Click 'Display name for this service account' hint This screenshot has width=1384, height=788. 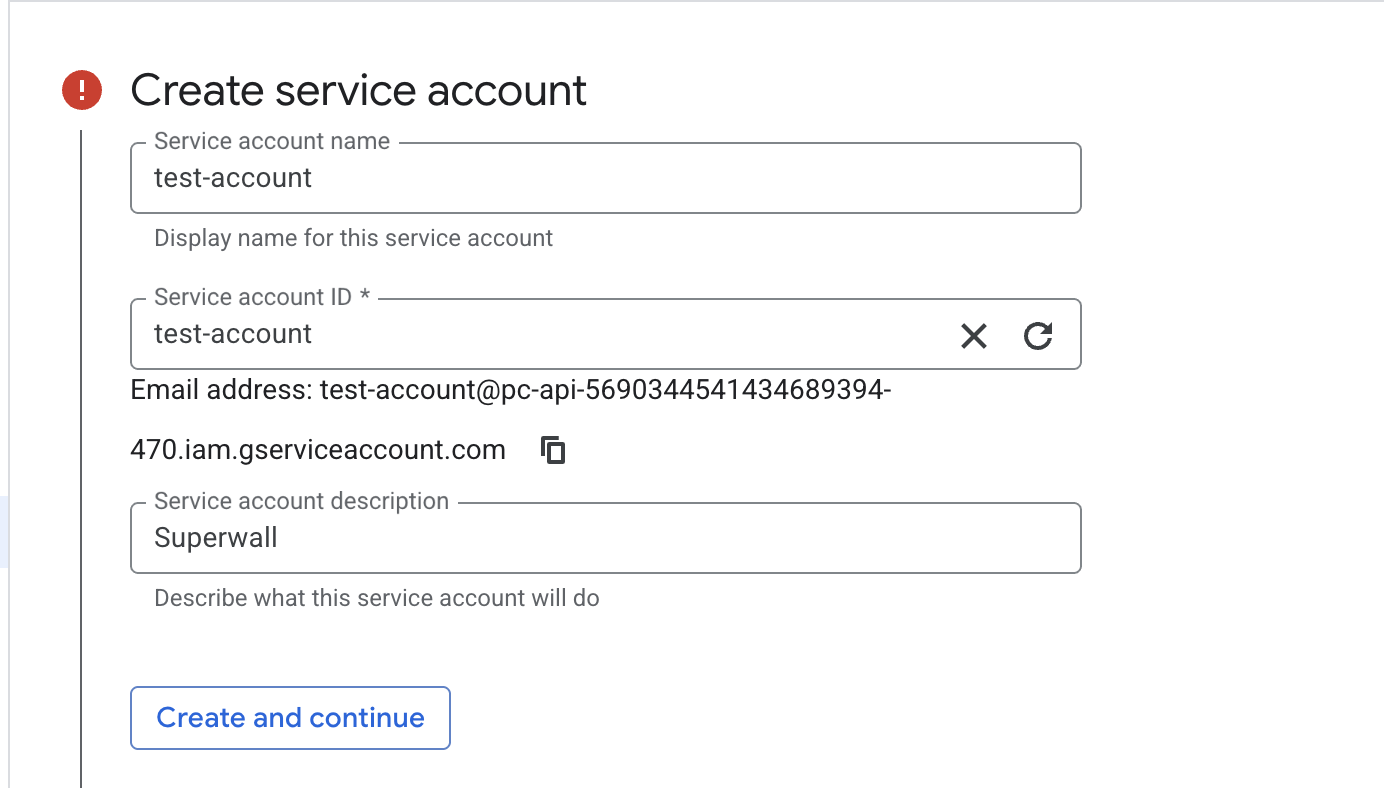click(x=353, y=238)
